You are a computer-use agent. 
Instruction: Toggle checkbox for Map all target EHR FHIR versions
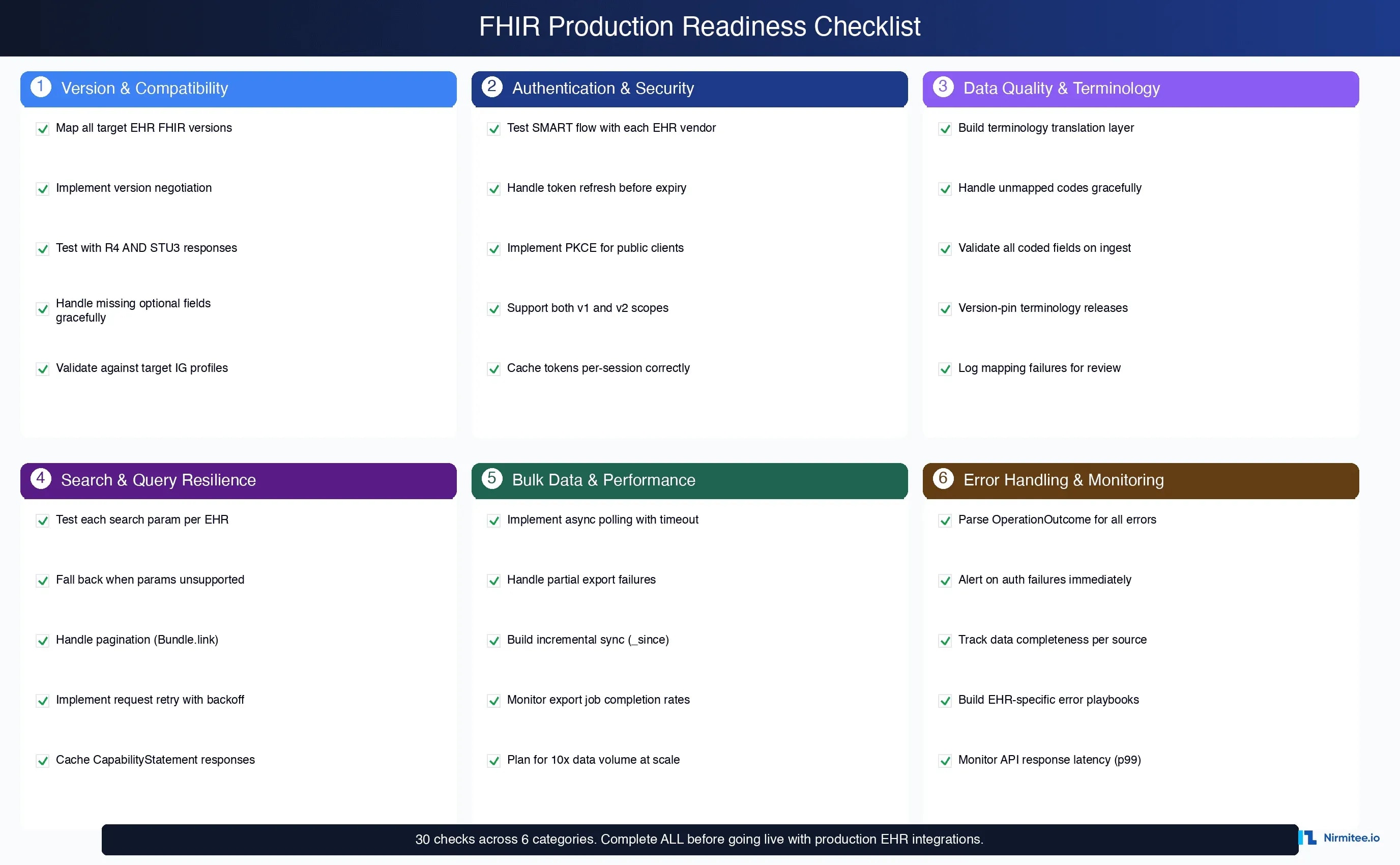(x=42, y=129)
